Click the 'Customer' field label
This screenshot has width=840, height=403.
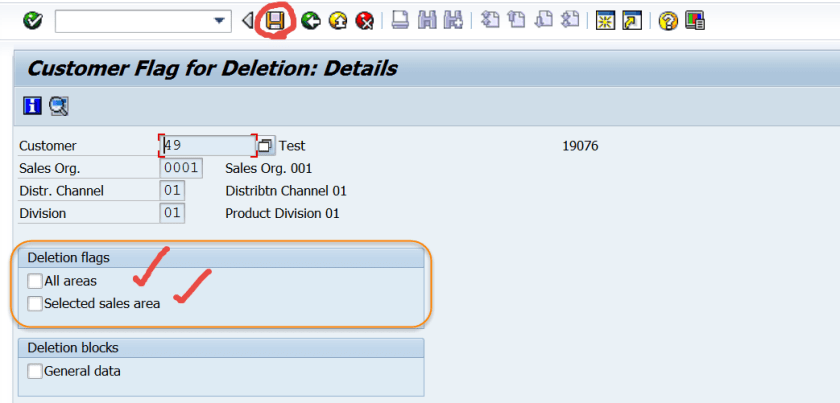click(x=48, y=146)
